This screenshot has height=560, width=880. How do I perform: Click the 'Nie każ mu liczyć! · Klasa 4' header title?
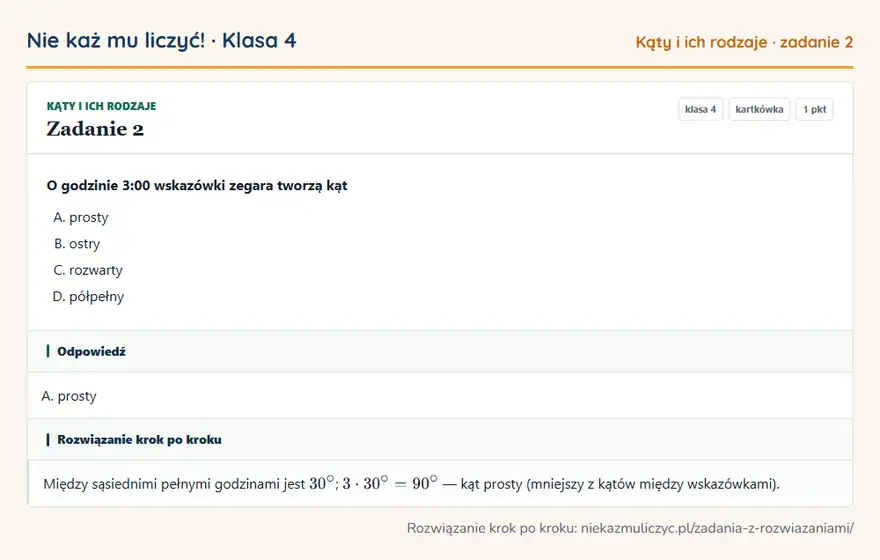(161, 41)
